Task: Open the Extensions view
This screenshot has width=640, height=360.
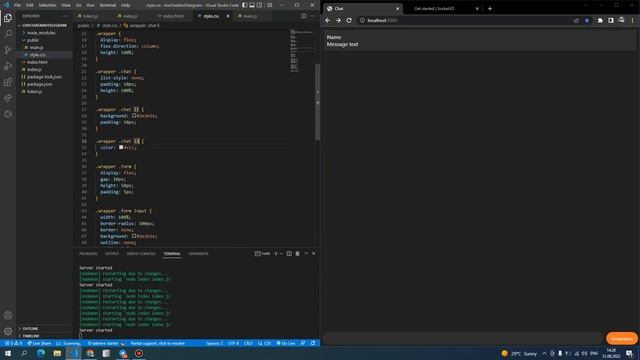Action: pos(8,82)
